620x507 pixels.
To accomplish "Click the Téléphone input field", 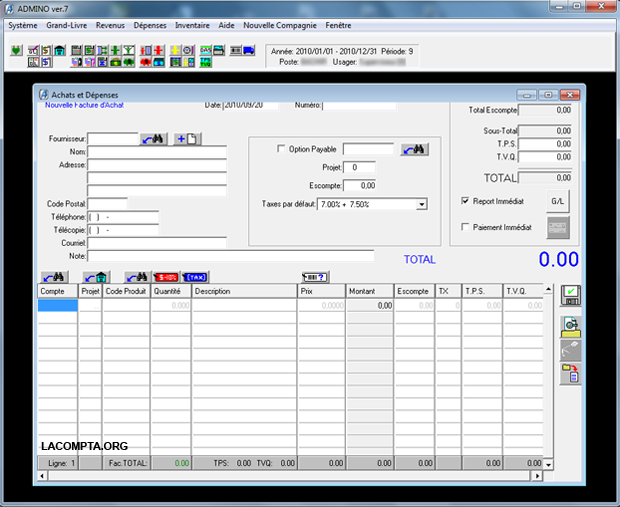I will [123, 217].
